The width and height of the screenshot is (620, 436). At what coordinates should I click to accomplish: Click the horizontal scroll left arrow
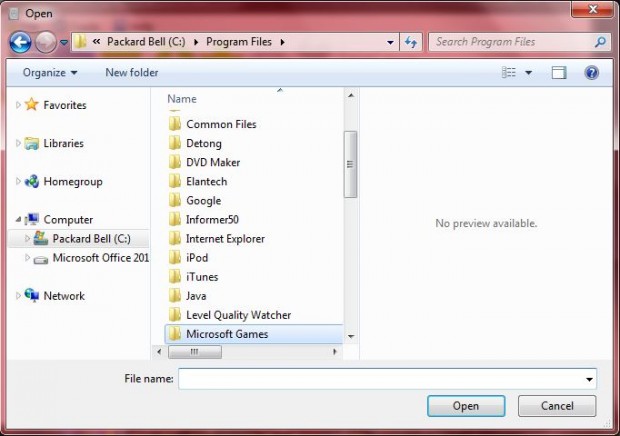(159, 351)
